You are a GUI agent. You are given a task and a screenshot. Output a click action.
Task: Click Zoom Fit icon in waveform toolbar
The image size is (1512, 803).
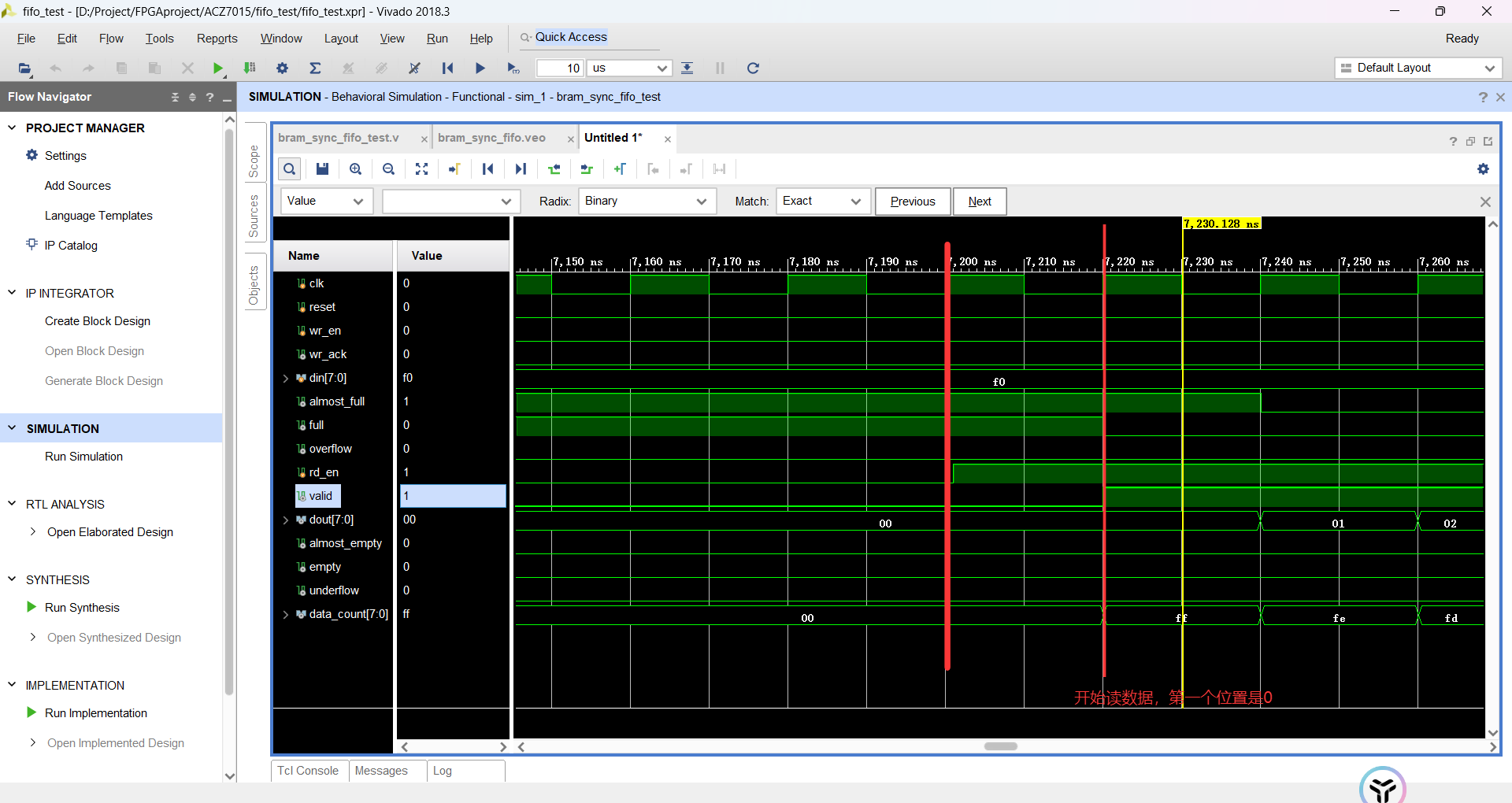(x=421, y=169)
